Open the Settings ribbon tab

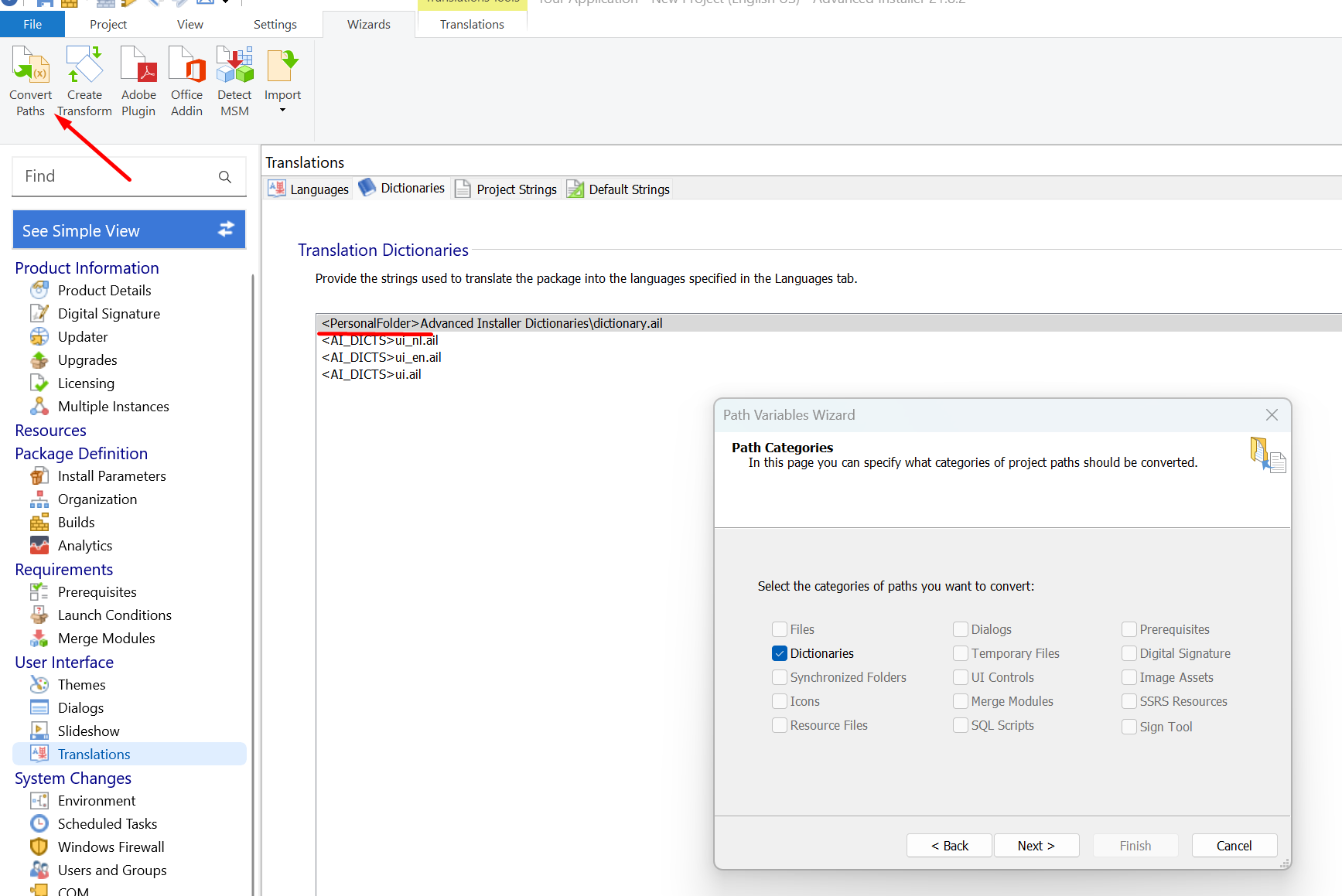[275, 25]
